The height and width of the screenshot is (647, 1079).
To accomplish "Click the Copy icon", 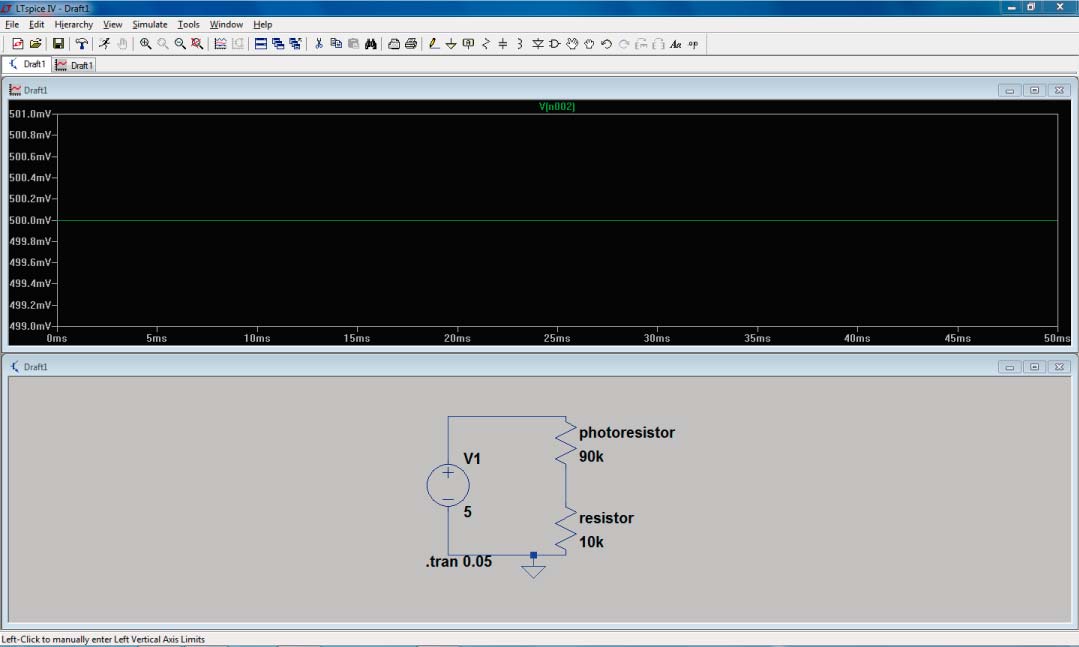I will (336, 44).
